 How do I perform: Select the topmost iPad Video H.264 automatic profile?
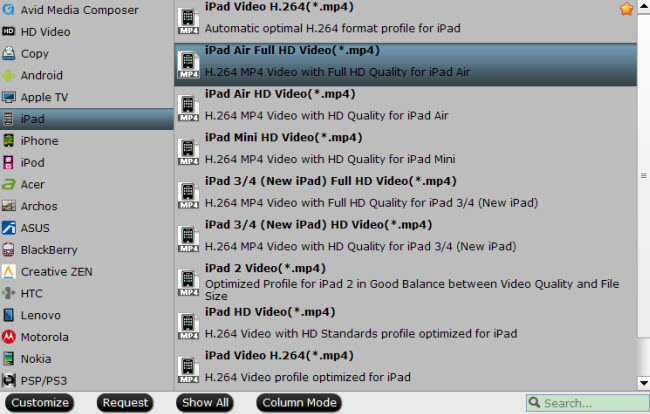(405, 21)
